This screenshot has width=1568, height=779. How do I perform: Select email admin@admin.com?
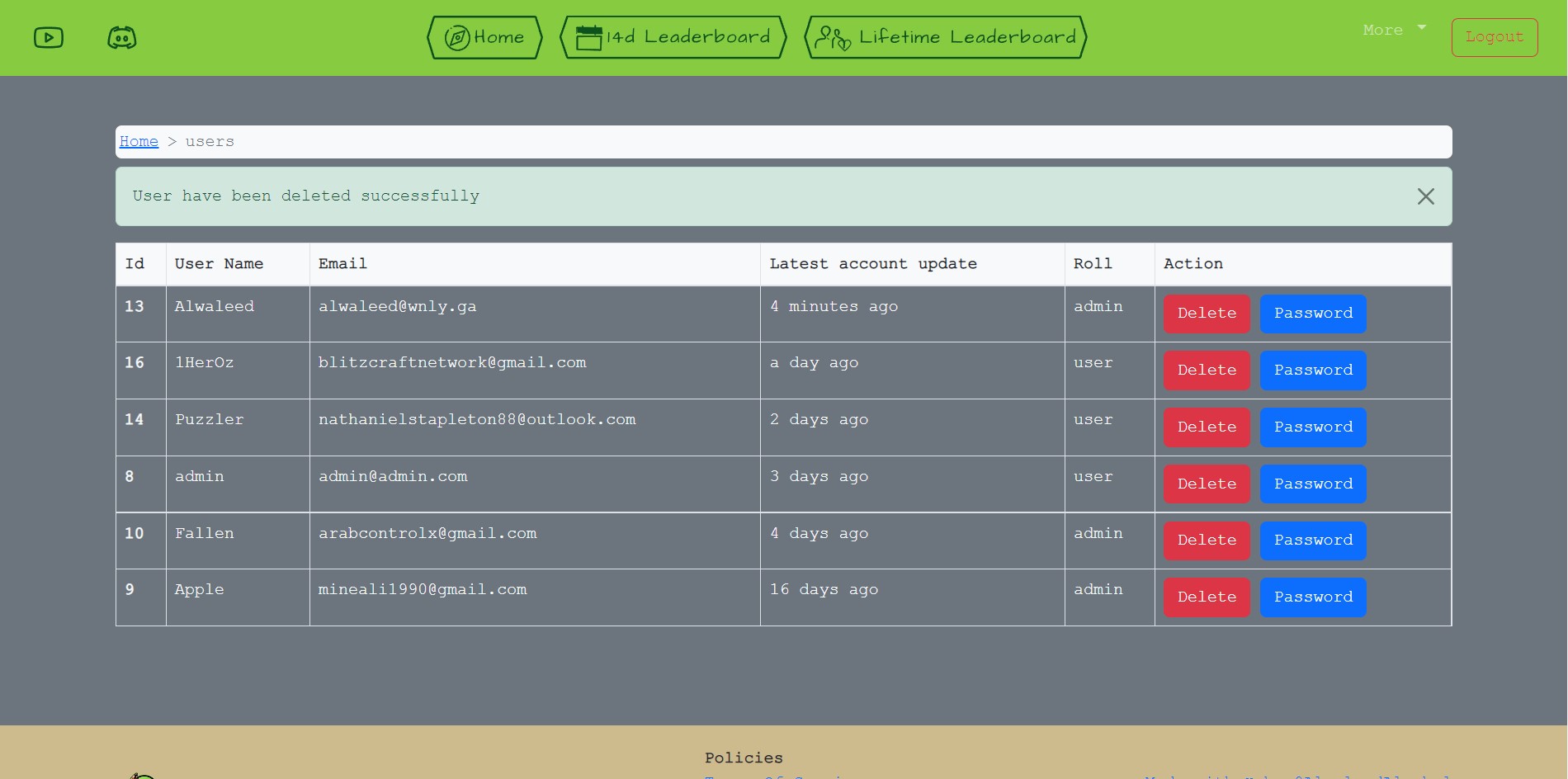tap(393, 477)
